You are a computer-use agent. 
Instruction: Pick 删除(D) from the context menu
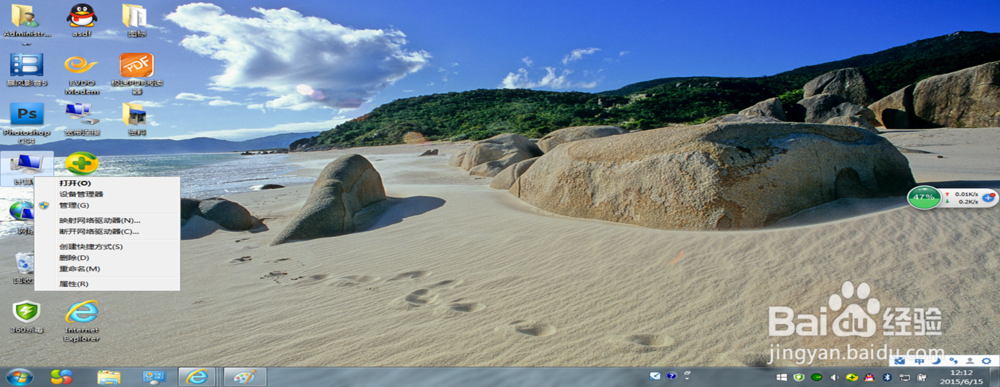click(107, 258)
